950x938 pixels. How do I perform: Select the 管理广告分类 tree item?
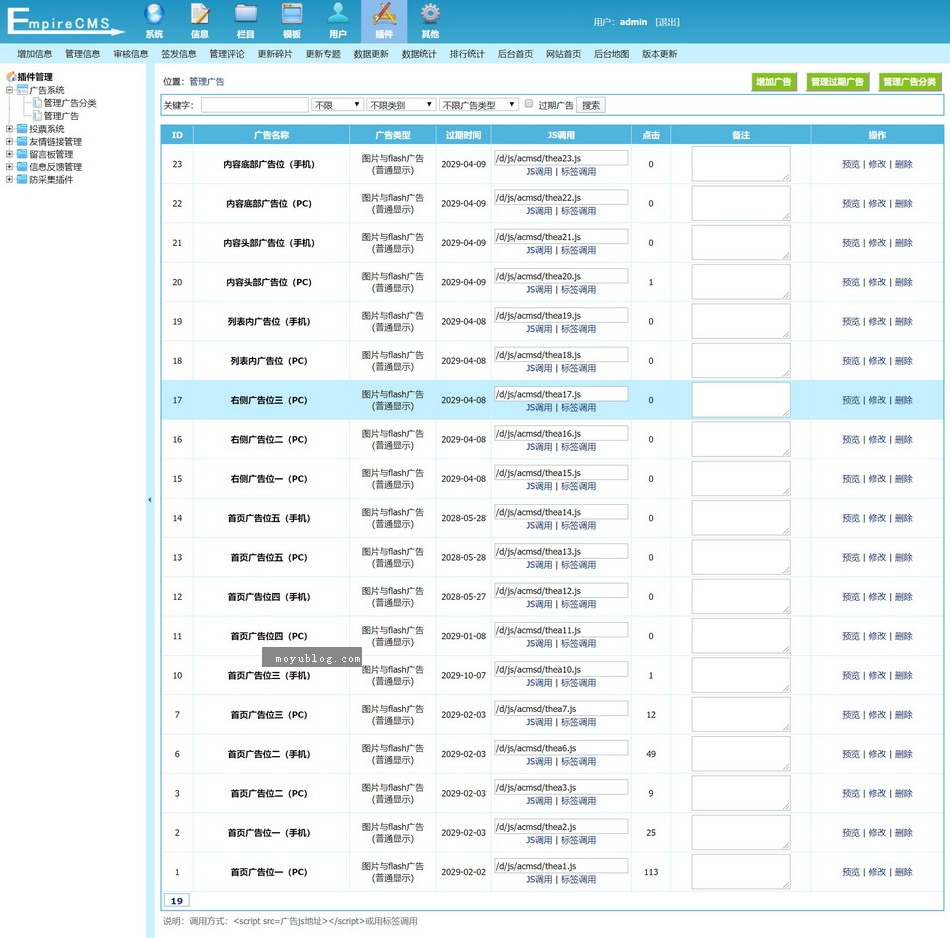(70, 102)
